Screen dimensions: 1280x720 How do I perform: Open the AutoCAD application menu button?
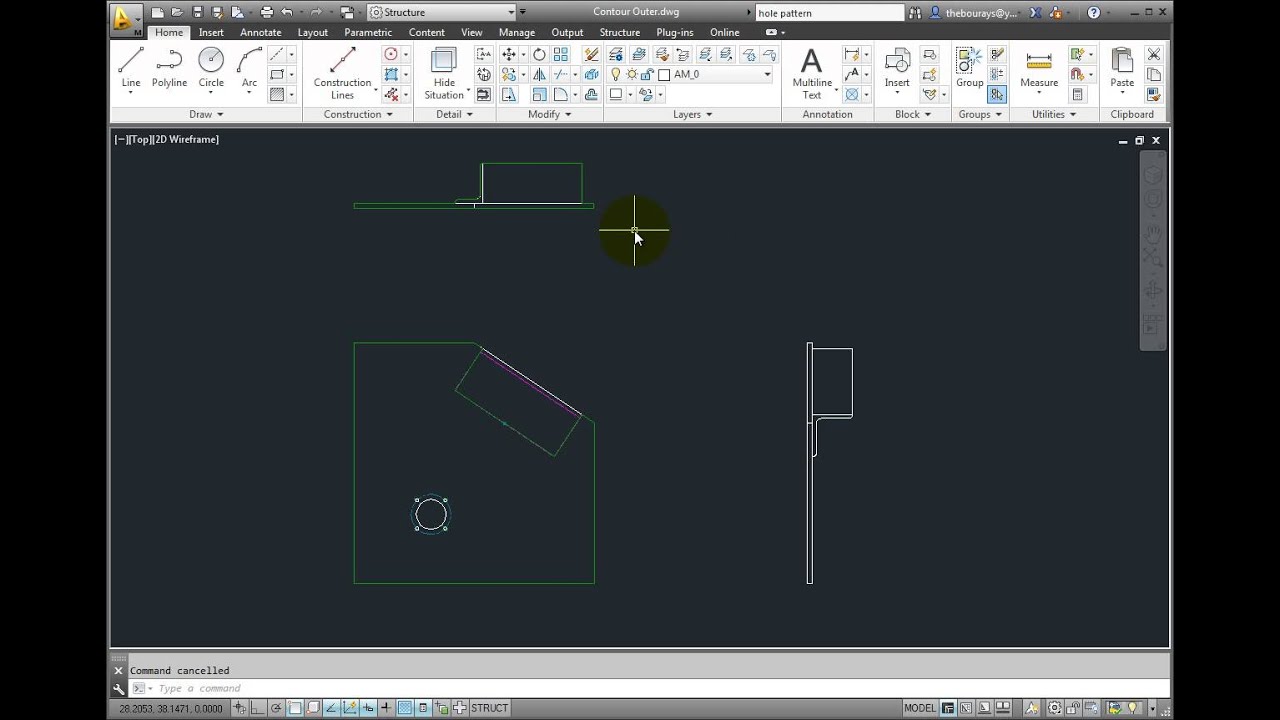tap(125, 18)
